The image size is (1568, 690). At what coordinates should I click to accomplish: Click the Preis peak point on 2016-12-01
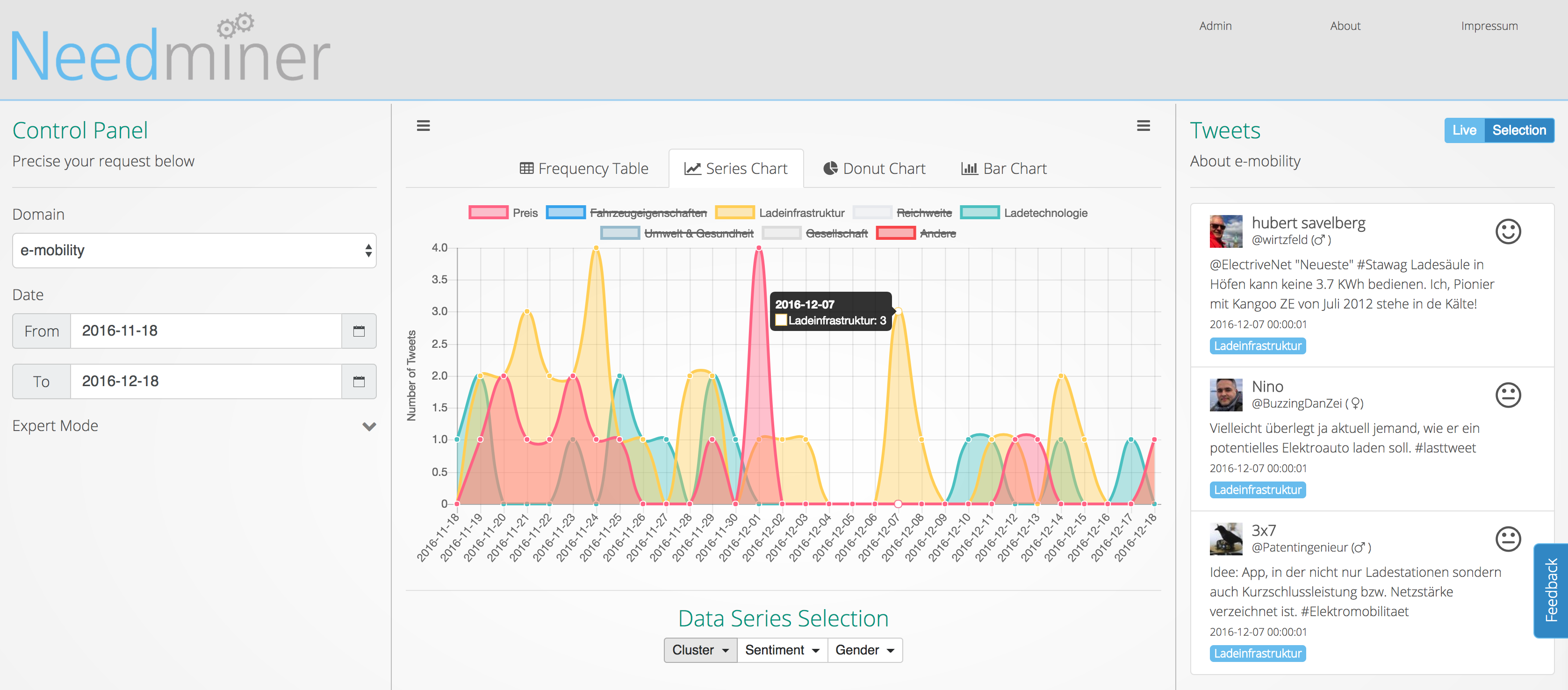pos(758,248)
